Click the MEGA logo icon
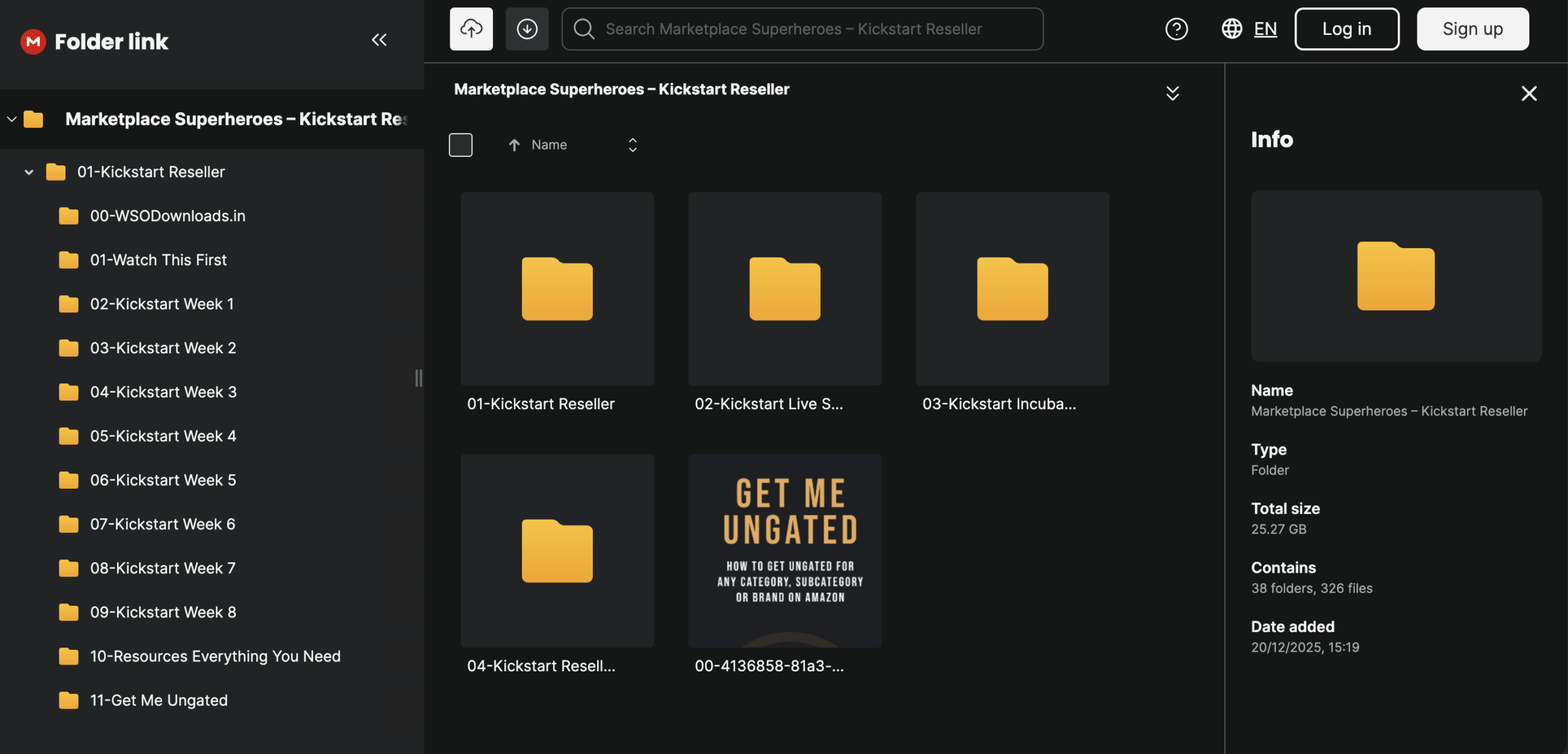The width and height of the screenshot is (1568, 754). (33, 41)
